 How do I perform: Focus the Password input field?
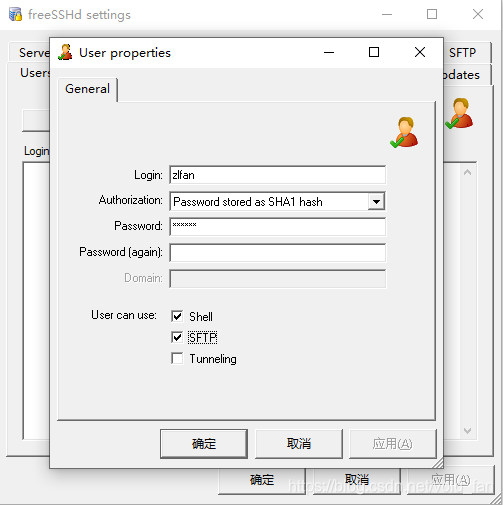click(x=278, y=227)
